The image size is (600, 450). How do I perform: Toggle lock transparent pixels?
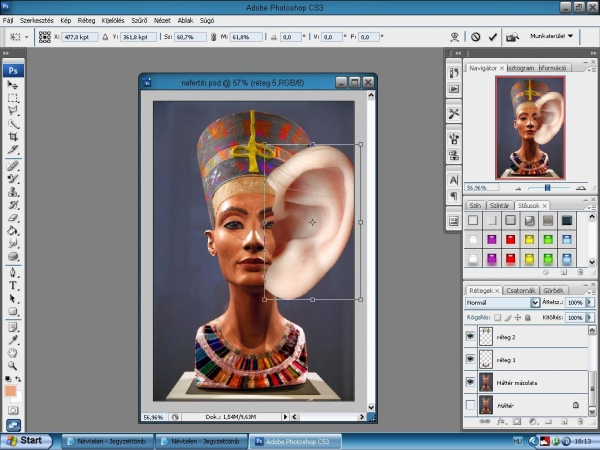point(497,318)
